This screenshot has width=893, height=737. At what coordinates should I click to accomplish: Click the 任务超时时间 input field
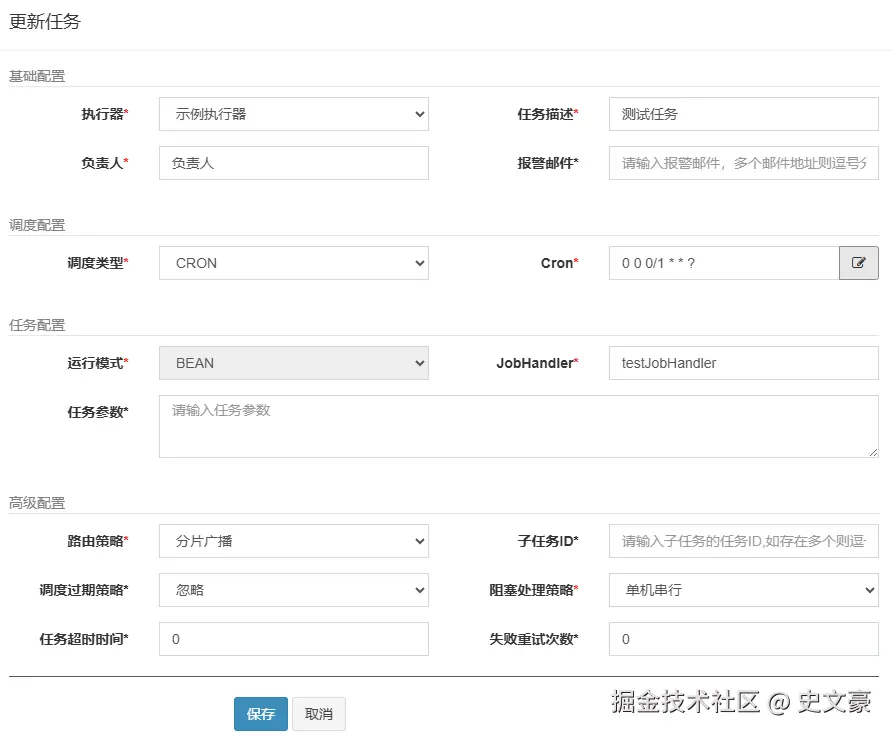click(x=294, y=638)
